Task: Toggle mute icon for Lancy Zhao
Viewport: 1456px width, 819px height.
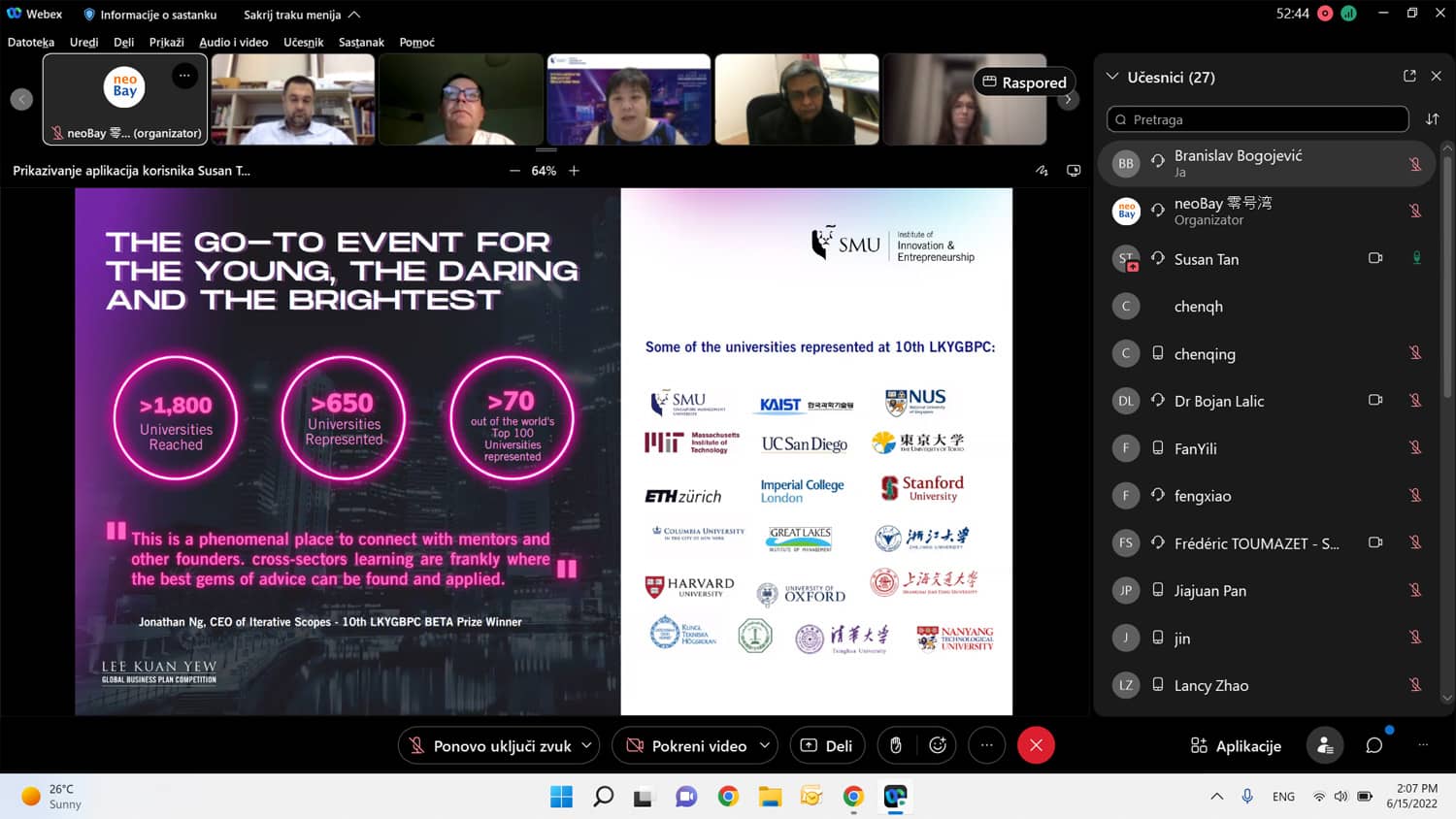Action: click(1415, 684)
